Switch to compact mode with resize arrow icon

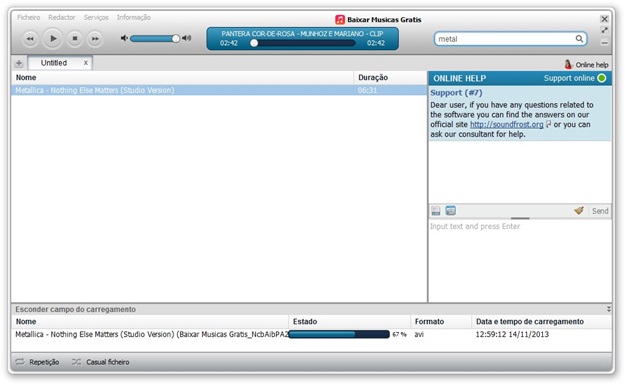point(604,30)
